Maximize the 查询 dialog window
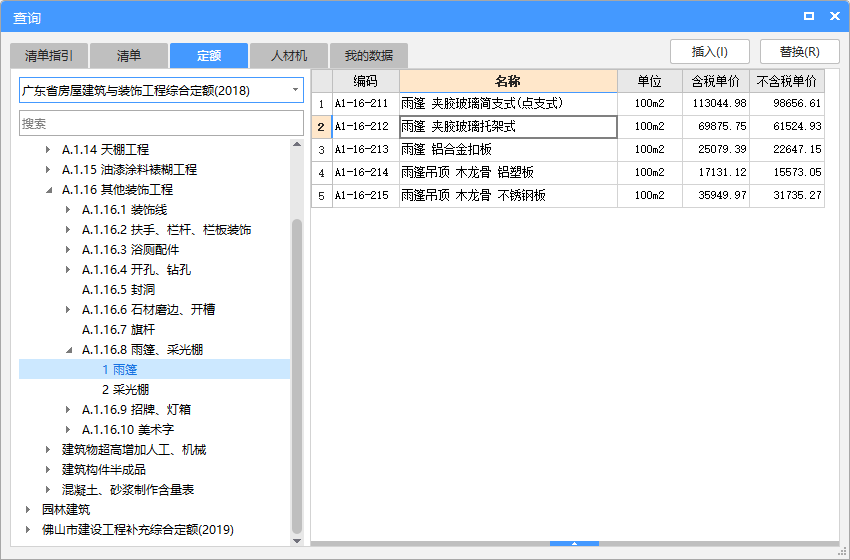 click(x=809, y=16)
